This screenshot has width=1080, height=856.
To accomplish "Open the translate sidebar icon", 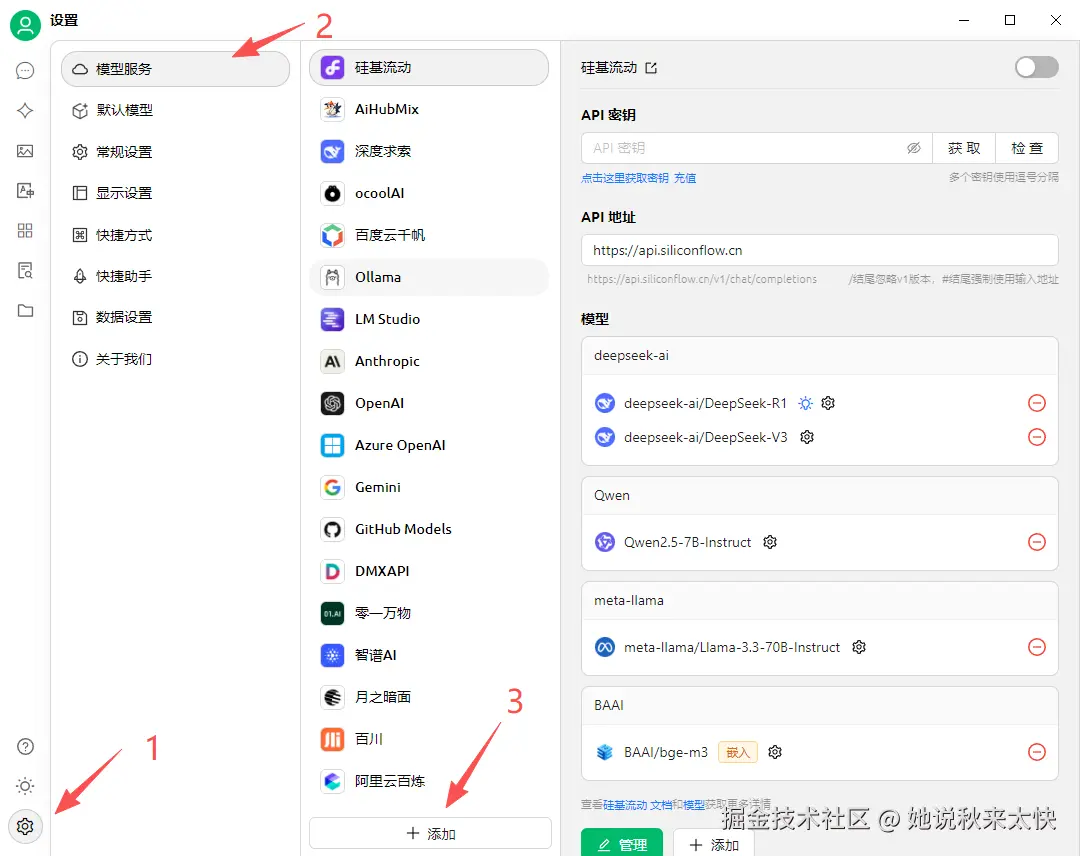I will pyautogui.click(x=25, y=191).
